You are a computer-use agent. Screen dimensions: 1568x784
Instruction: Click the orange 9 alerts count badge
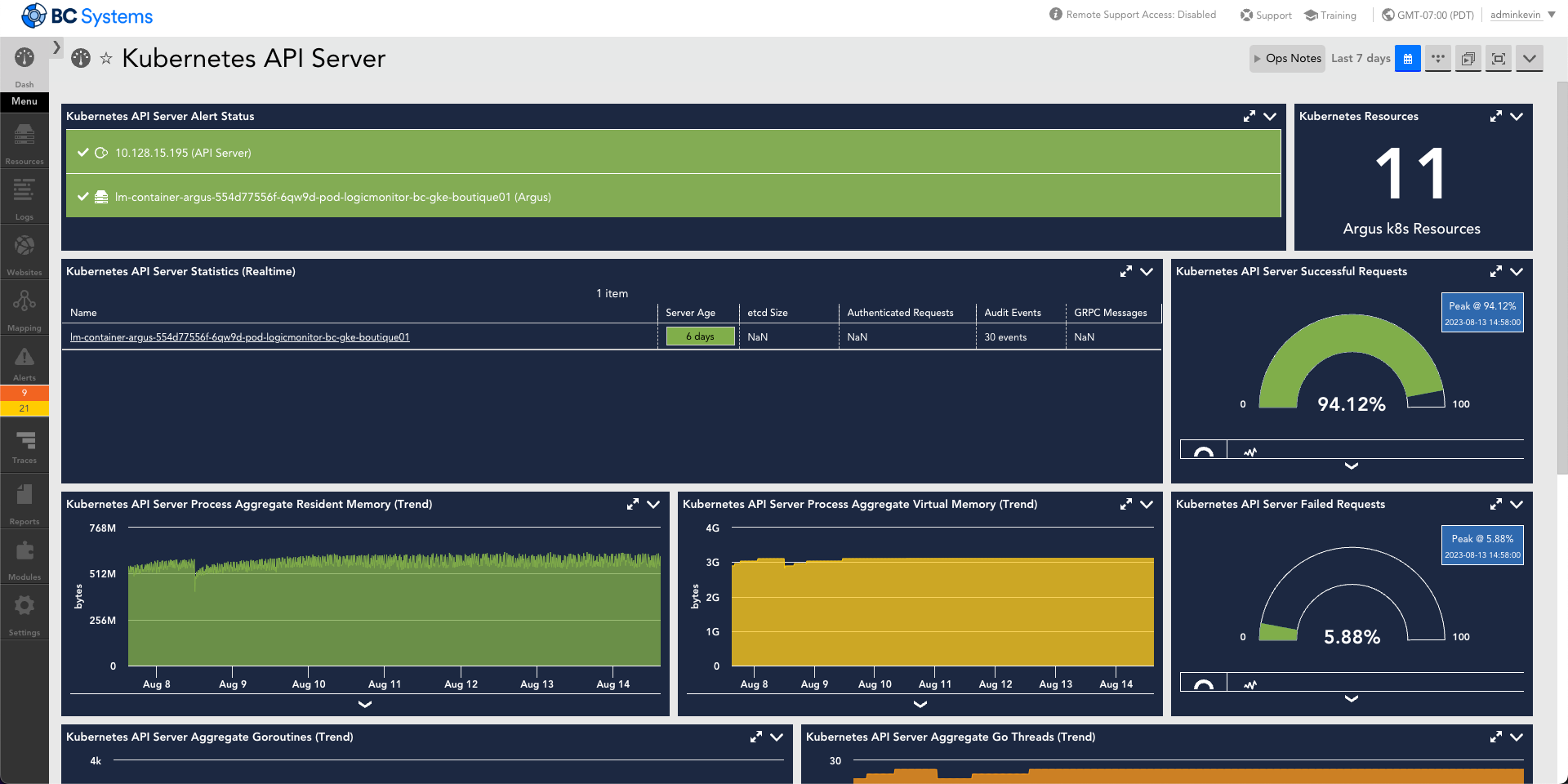[x=24, y=393]
